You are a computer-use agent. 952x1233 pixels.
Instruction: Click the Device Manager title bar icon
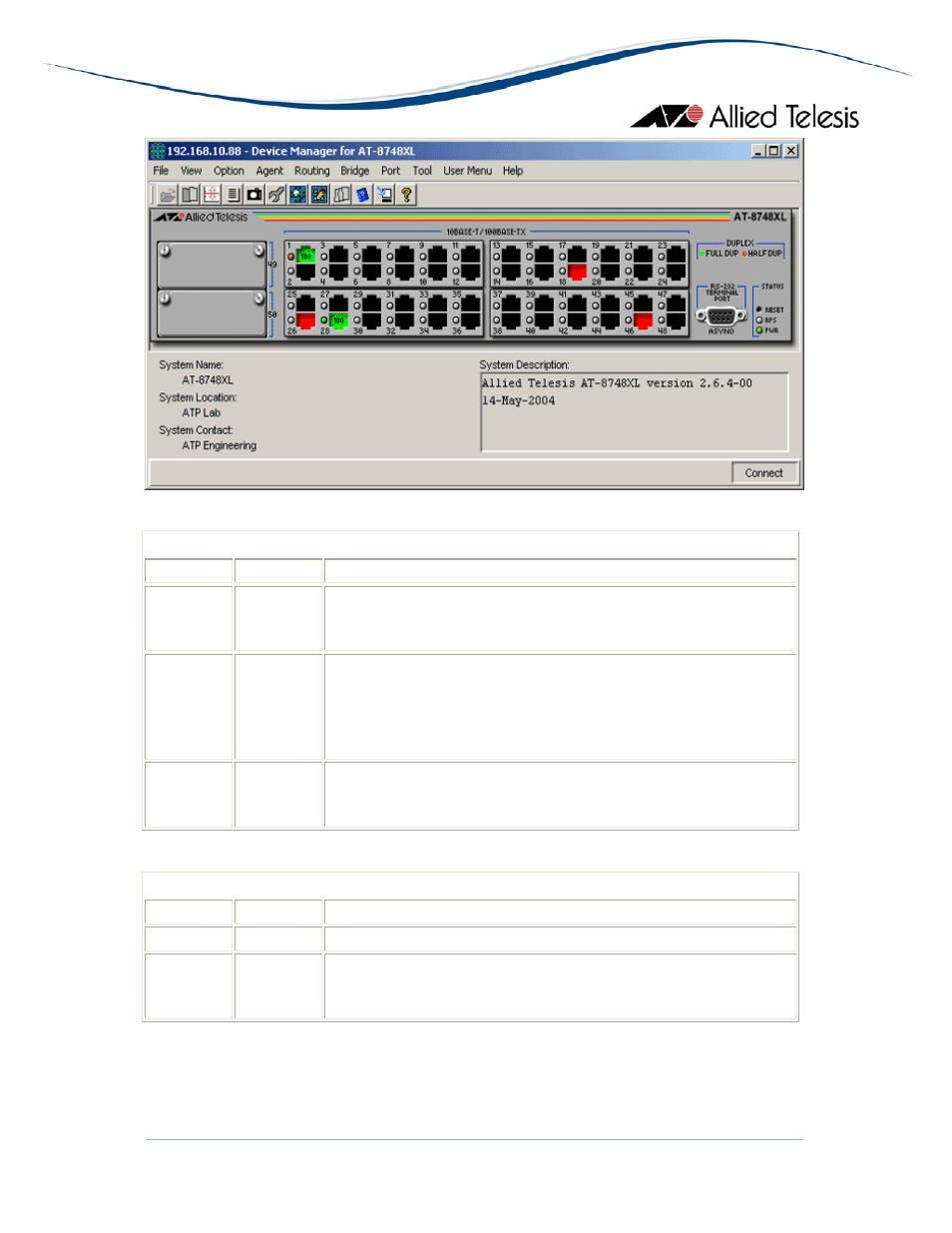[x=157, y=151]
